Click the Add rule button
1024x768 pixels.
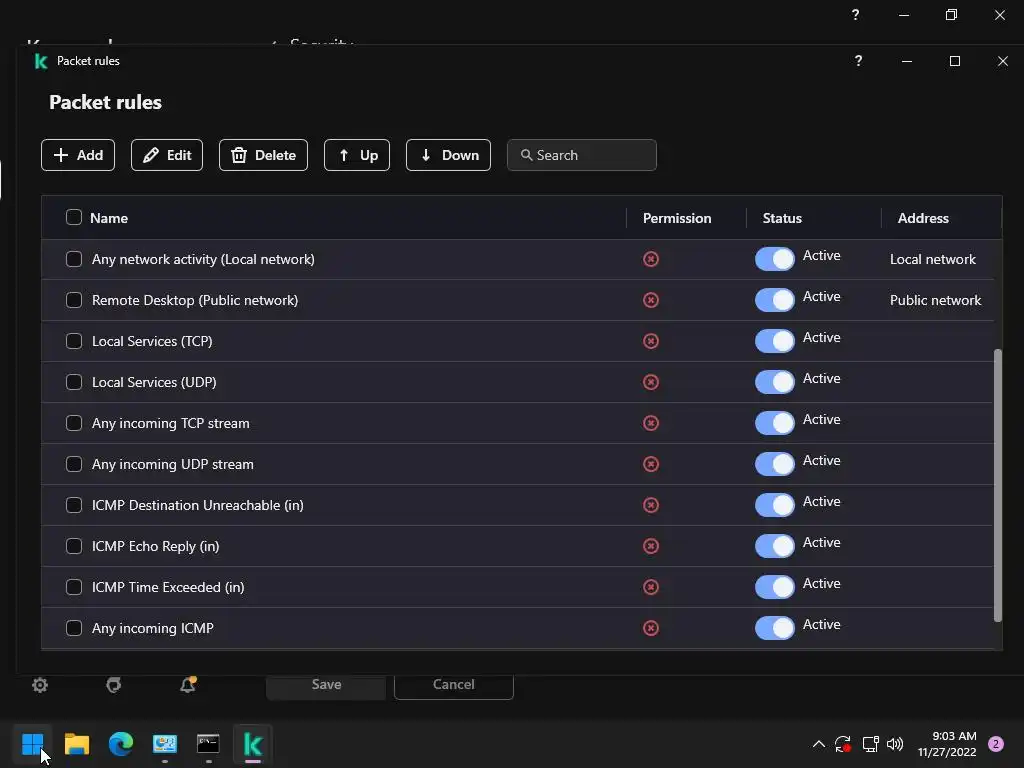pos(78,155)
